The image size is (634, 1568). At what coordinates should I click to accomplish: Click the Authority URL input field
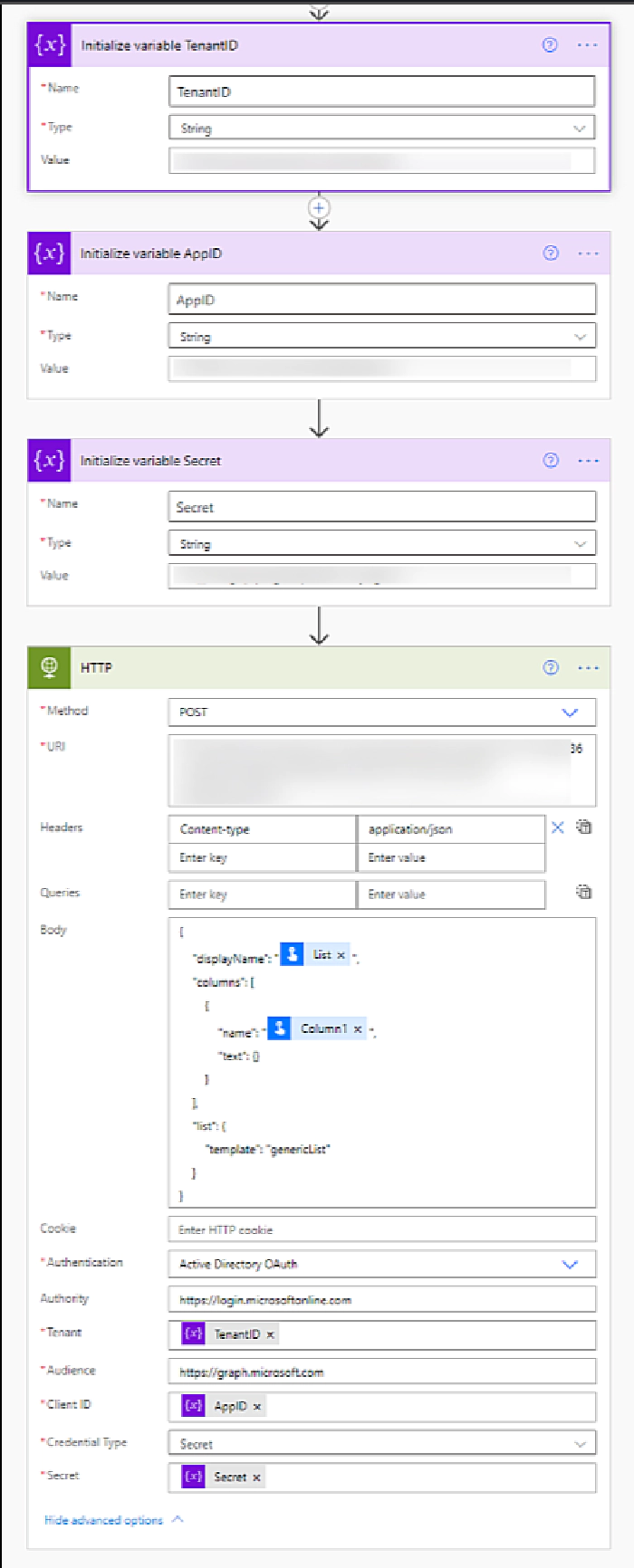pyautogui.click(x=381, y=1300)
